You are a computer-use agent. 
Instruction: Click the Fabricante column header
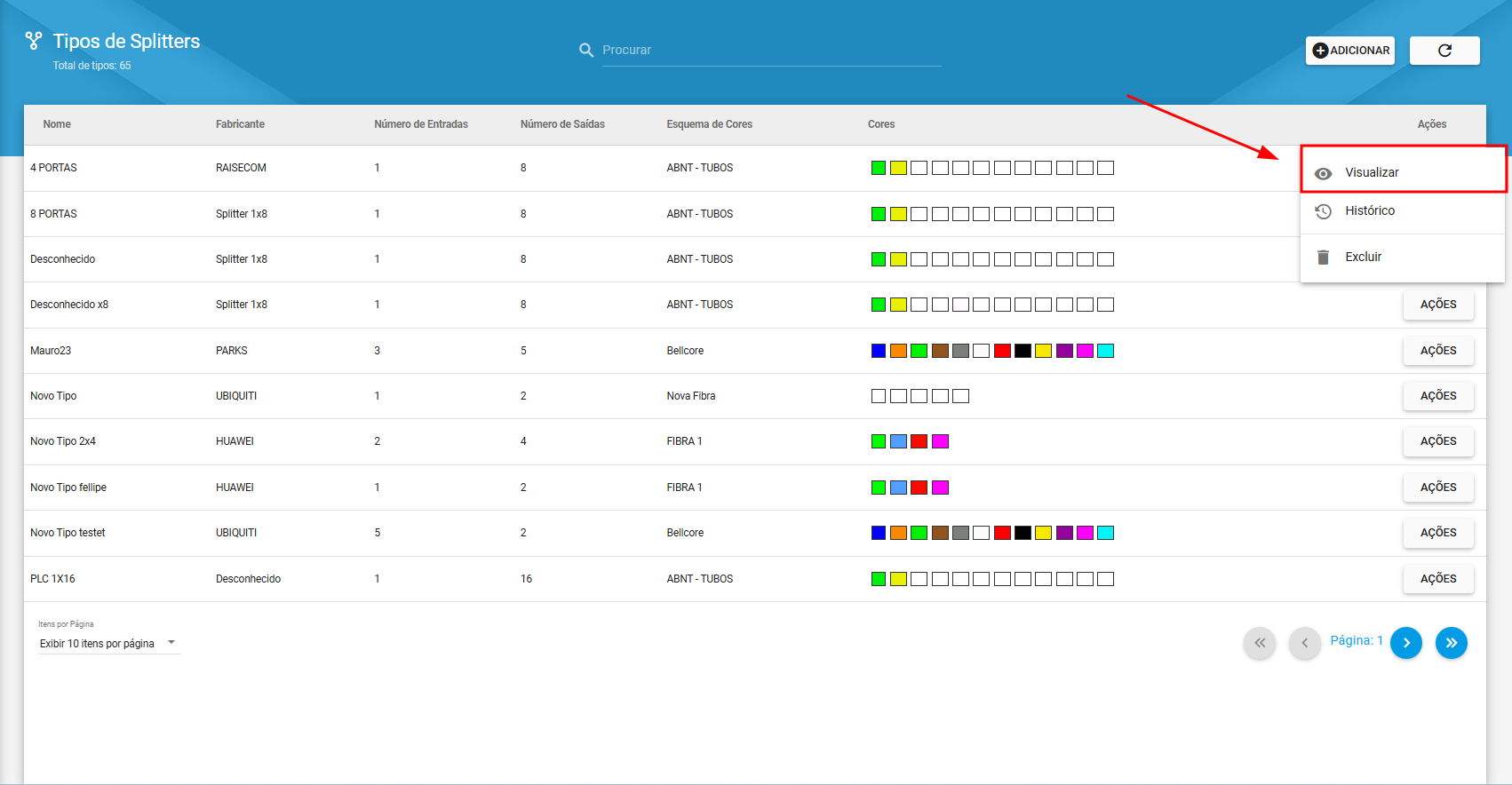(x=240, y=124)
